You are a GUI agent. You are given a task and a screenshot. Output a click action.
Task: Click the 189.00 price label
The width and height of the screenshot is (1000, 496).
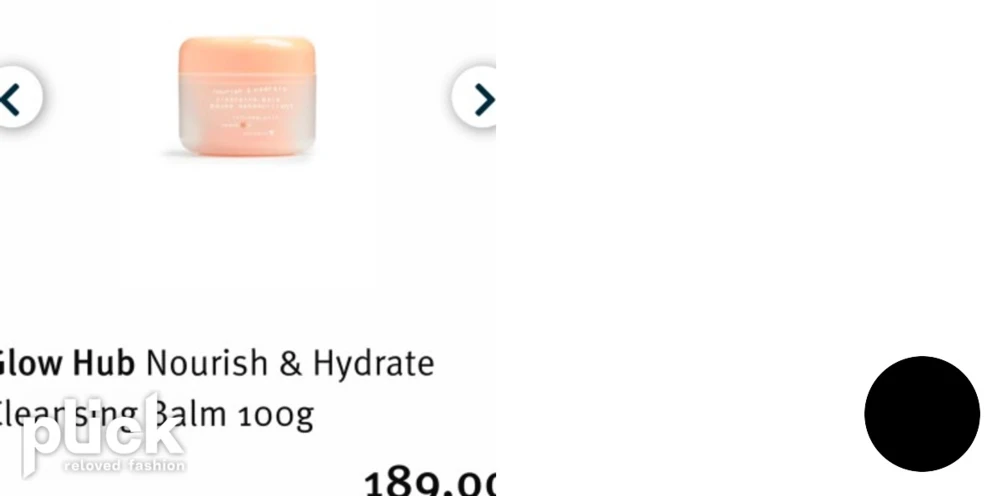429,483
